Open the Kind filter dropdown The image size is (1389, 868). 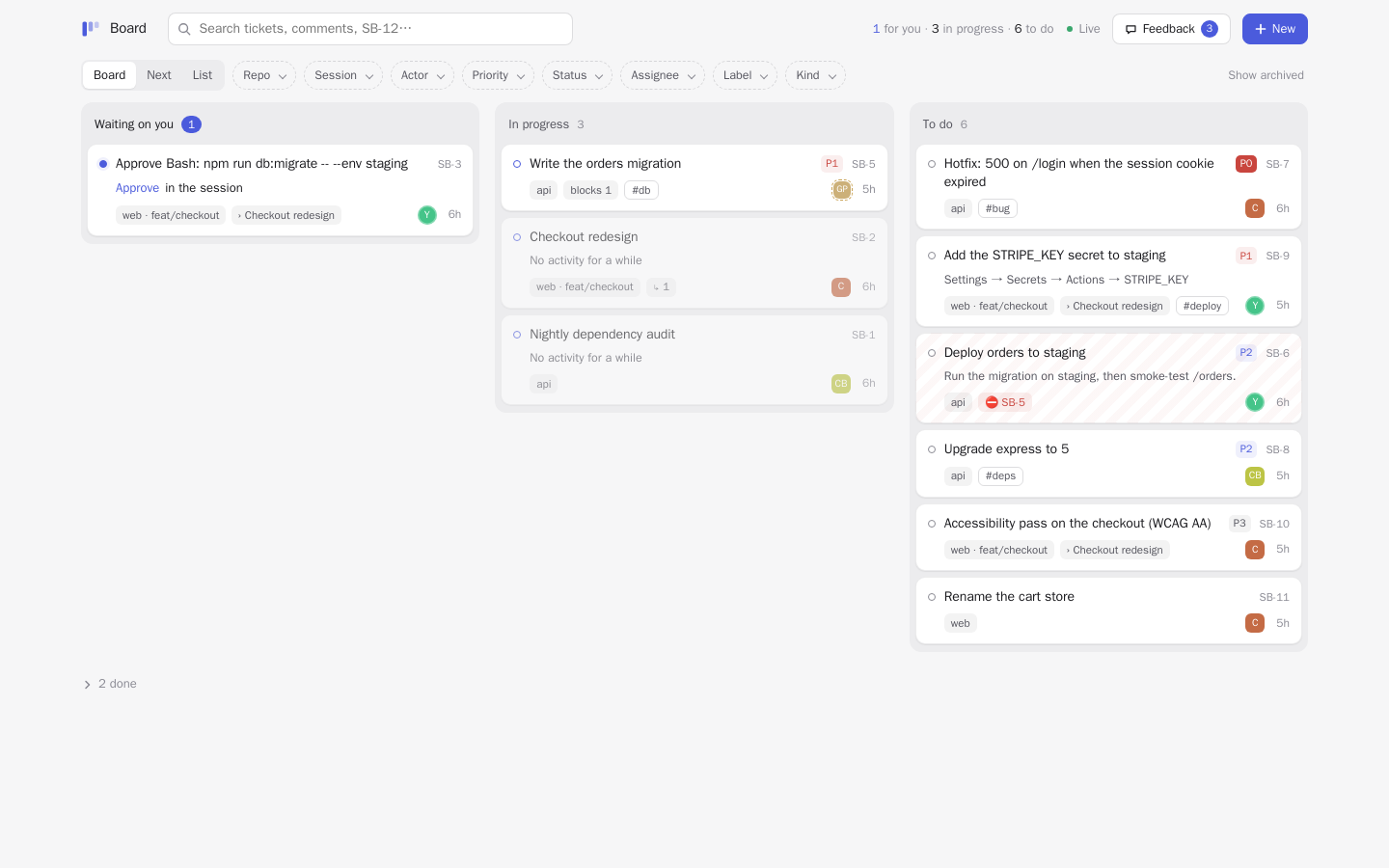coord(815,75)
